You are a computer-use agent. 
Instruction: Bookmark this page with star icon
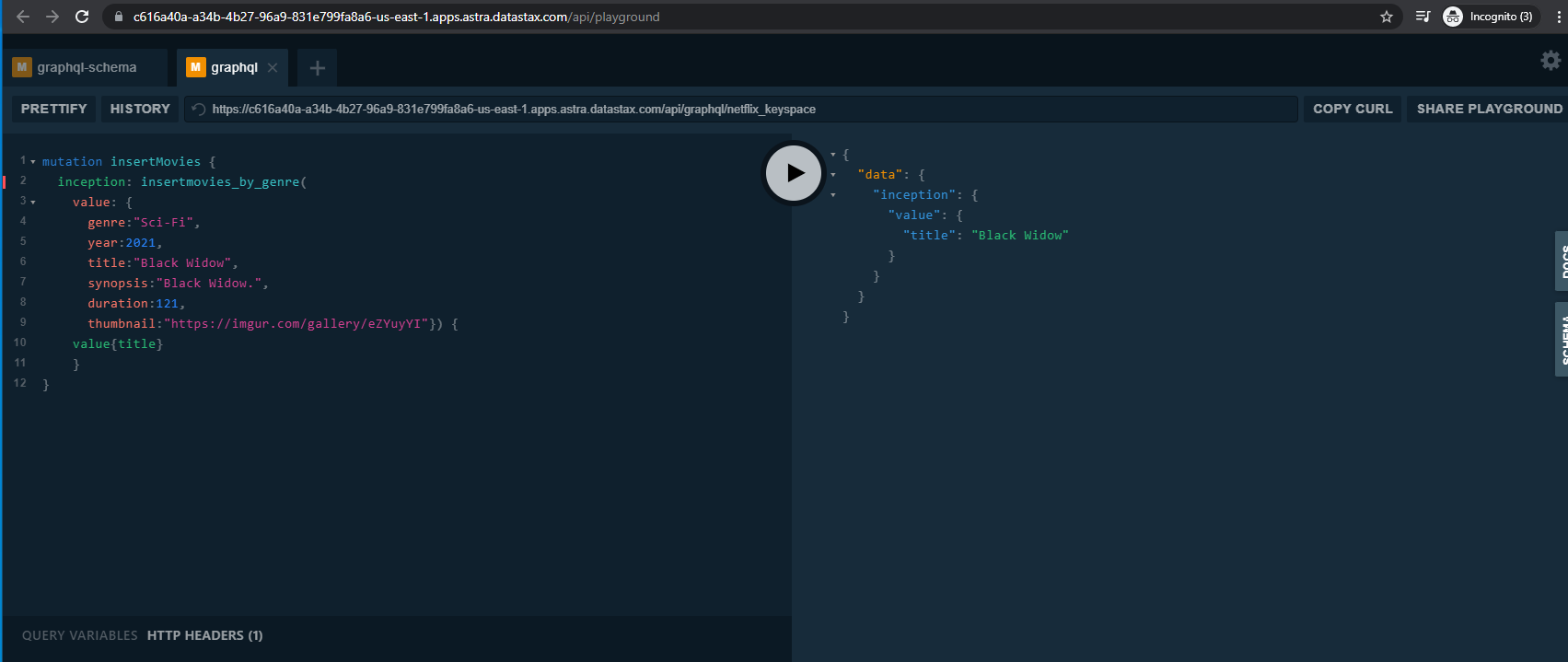[1386, 17]
